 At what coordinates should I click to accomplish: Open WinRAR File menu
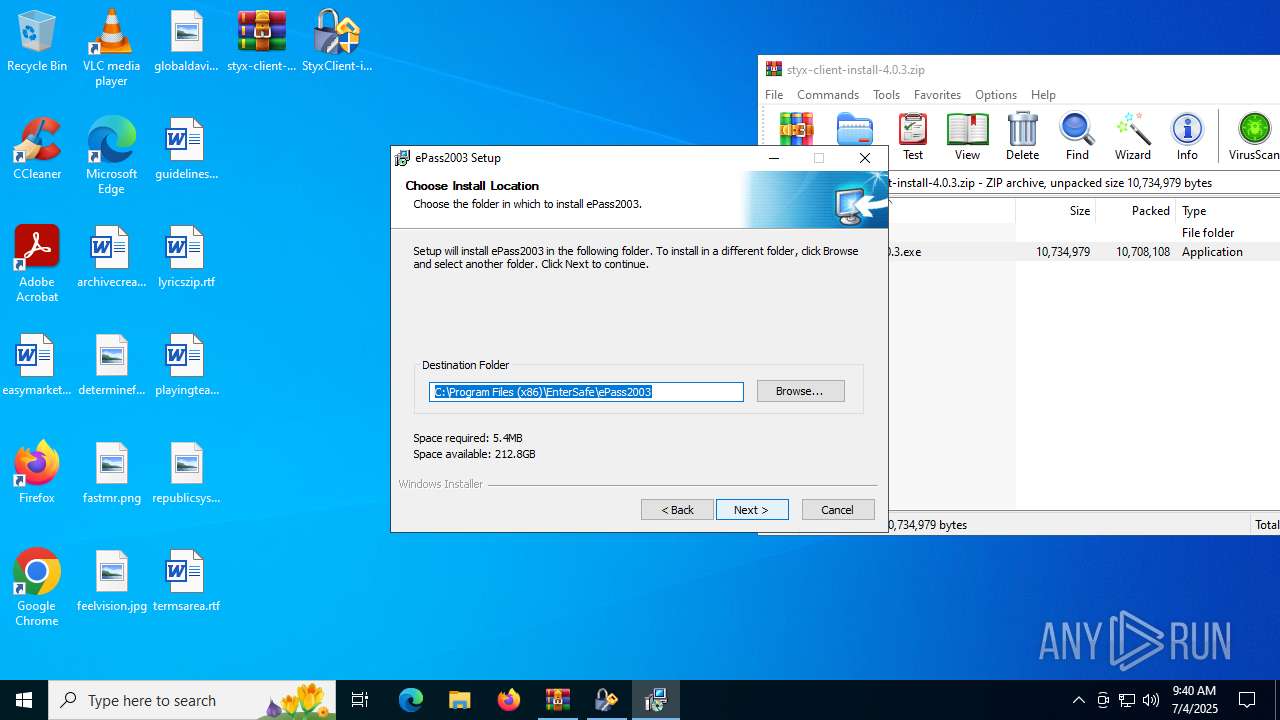(x=774, y=94)
